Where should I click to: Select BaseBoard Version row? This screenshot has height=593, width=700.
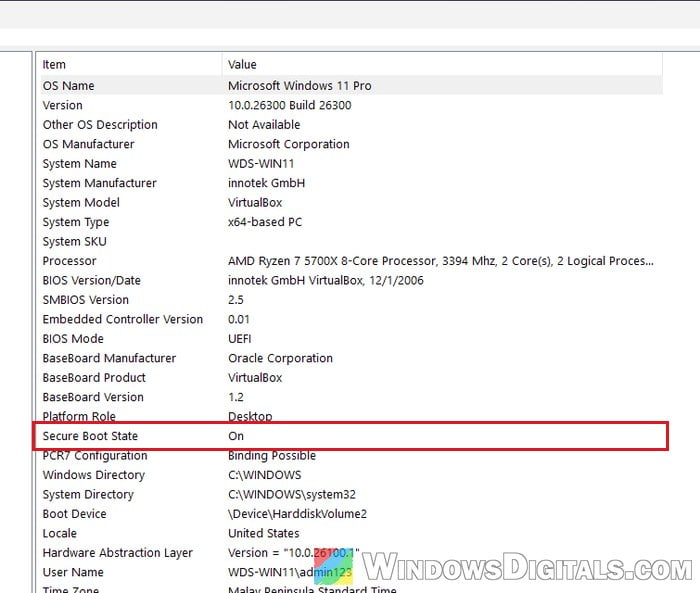(x=351, y=397)
